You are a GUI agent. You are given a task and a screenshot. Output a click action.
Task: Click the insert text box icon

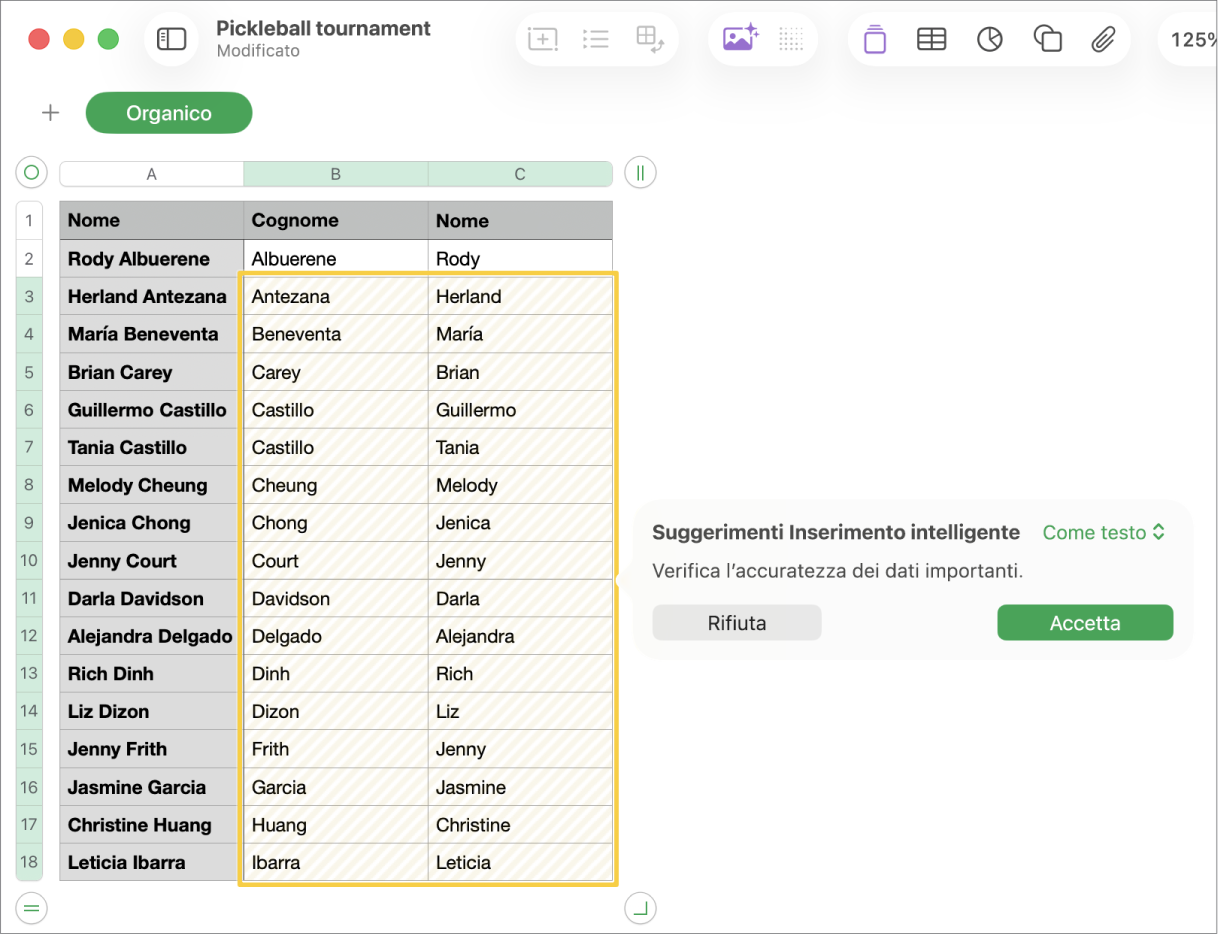pyautogui.click(x=542, y=39)
